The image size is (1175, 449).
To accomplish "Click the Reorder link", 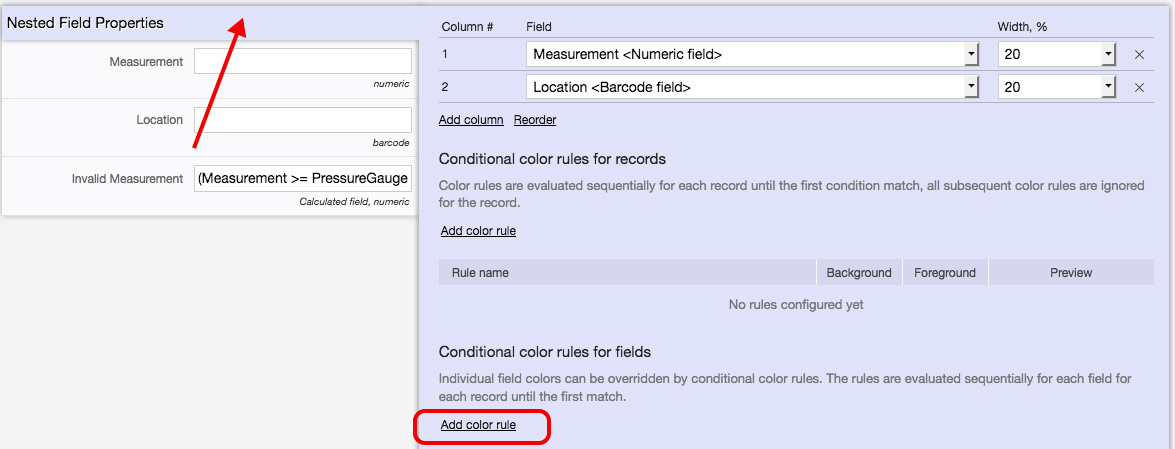I will pos(535,120).
